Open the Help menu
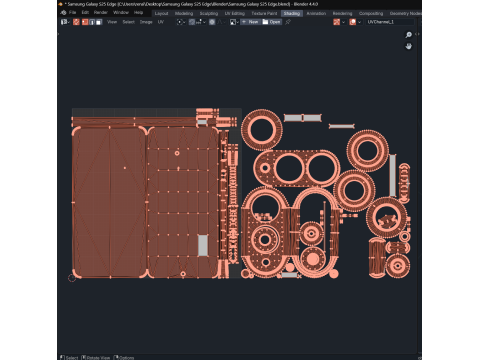The height and width of the screenshot is (360, 480). click(138, 13)
